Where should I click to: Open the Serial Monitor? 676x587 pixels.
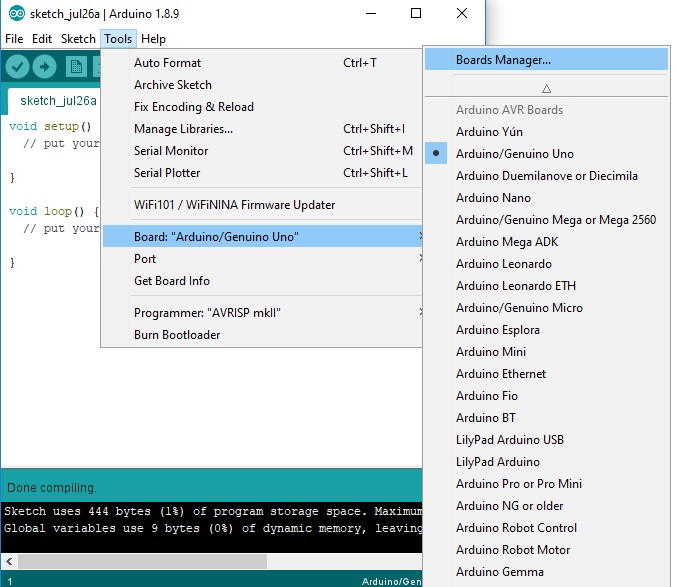(262, 151)
